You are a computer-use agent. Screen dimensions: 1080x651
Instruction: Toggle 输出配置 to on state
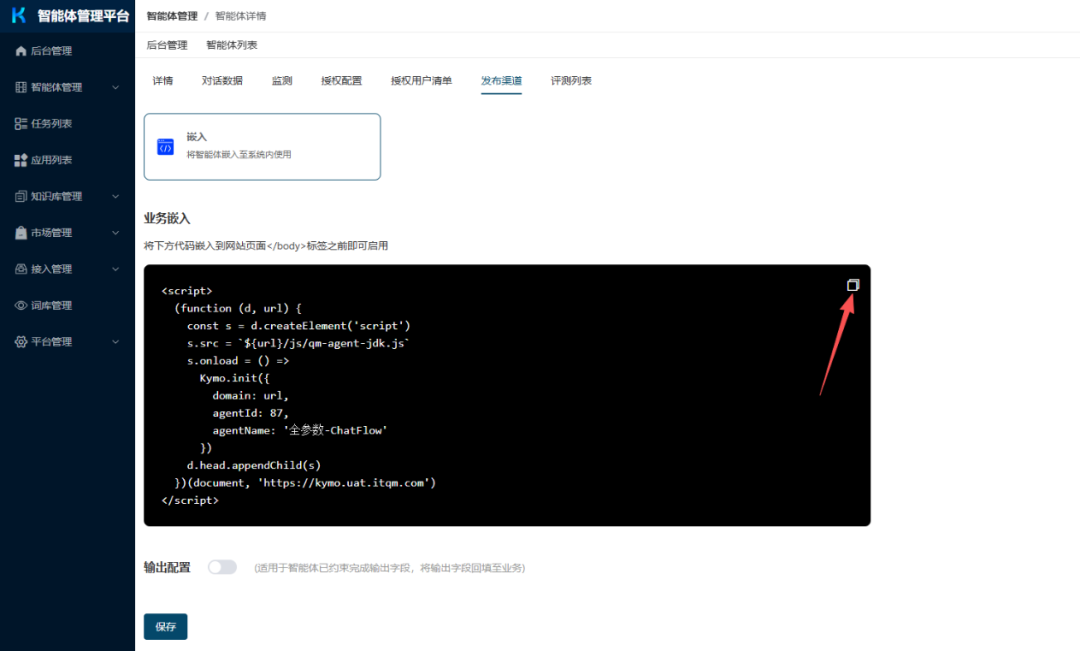[222, 567]
